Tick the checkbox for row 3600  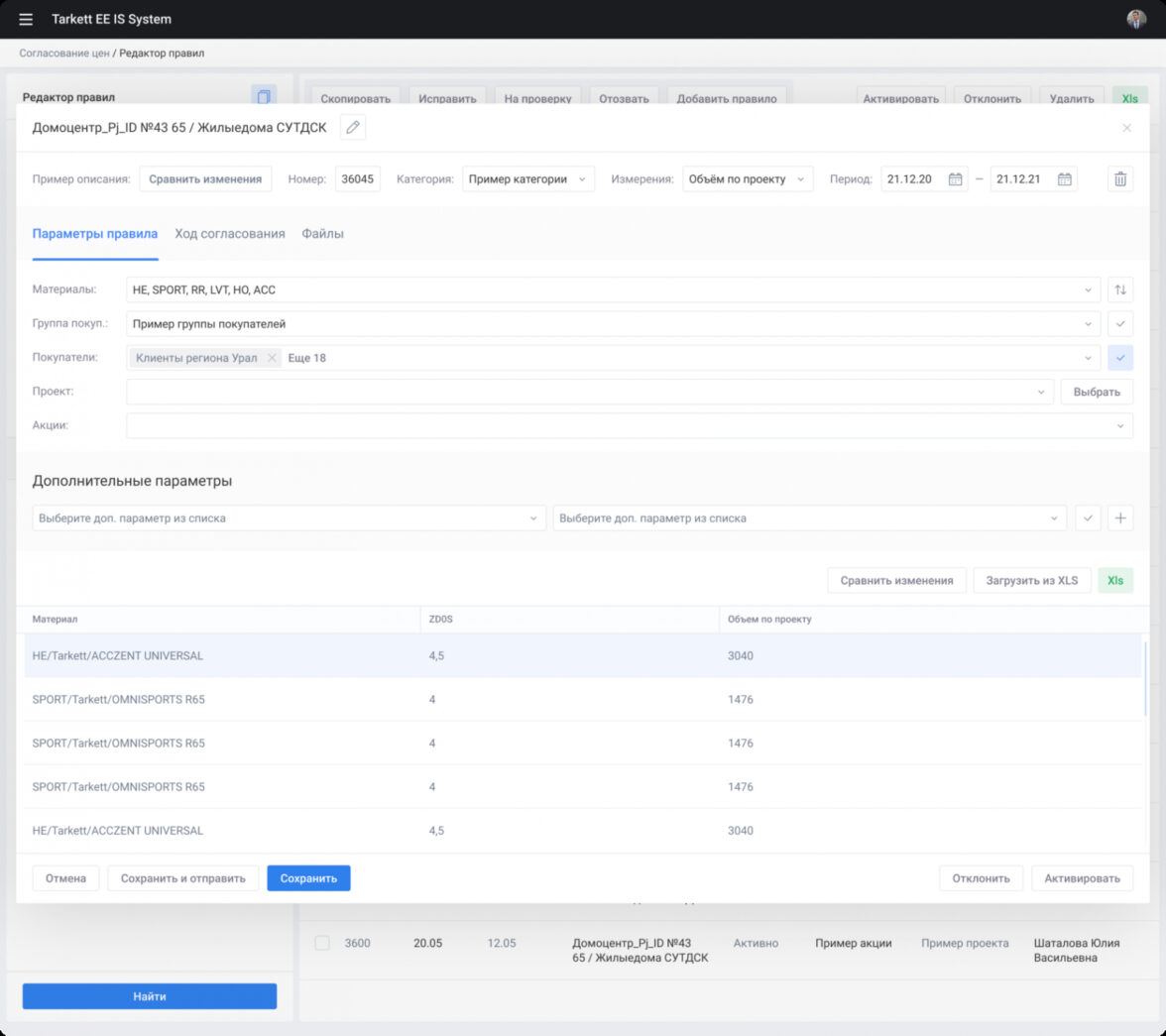point(322,943)
